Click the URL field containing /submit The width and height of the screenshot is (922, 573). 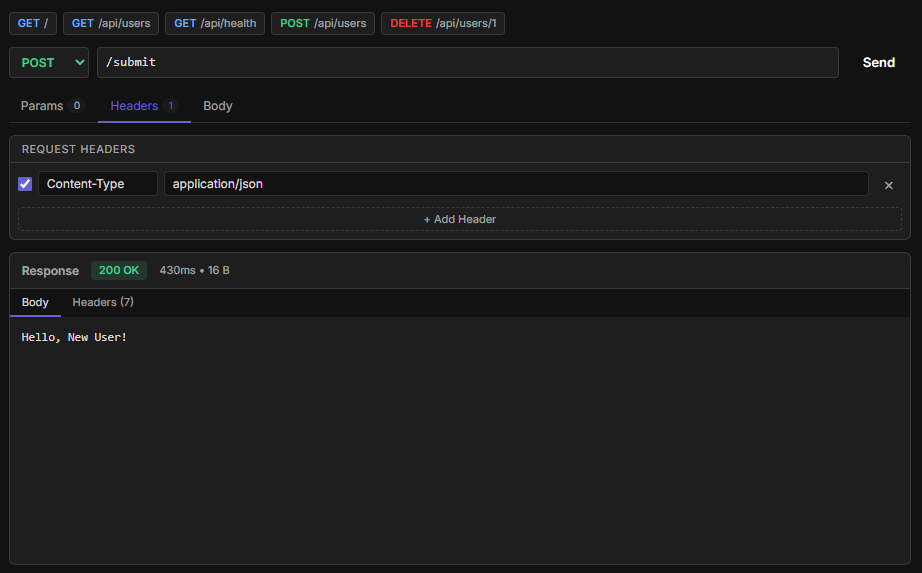(x=467, y=62)
